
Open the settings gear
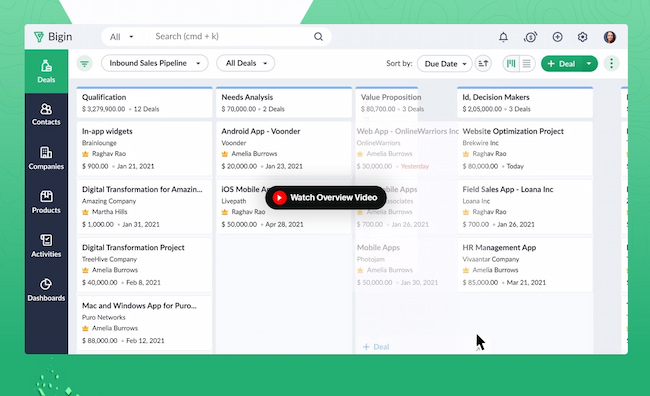coord(582,37)
